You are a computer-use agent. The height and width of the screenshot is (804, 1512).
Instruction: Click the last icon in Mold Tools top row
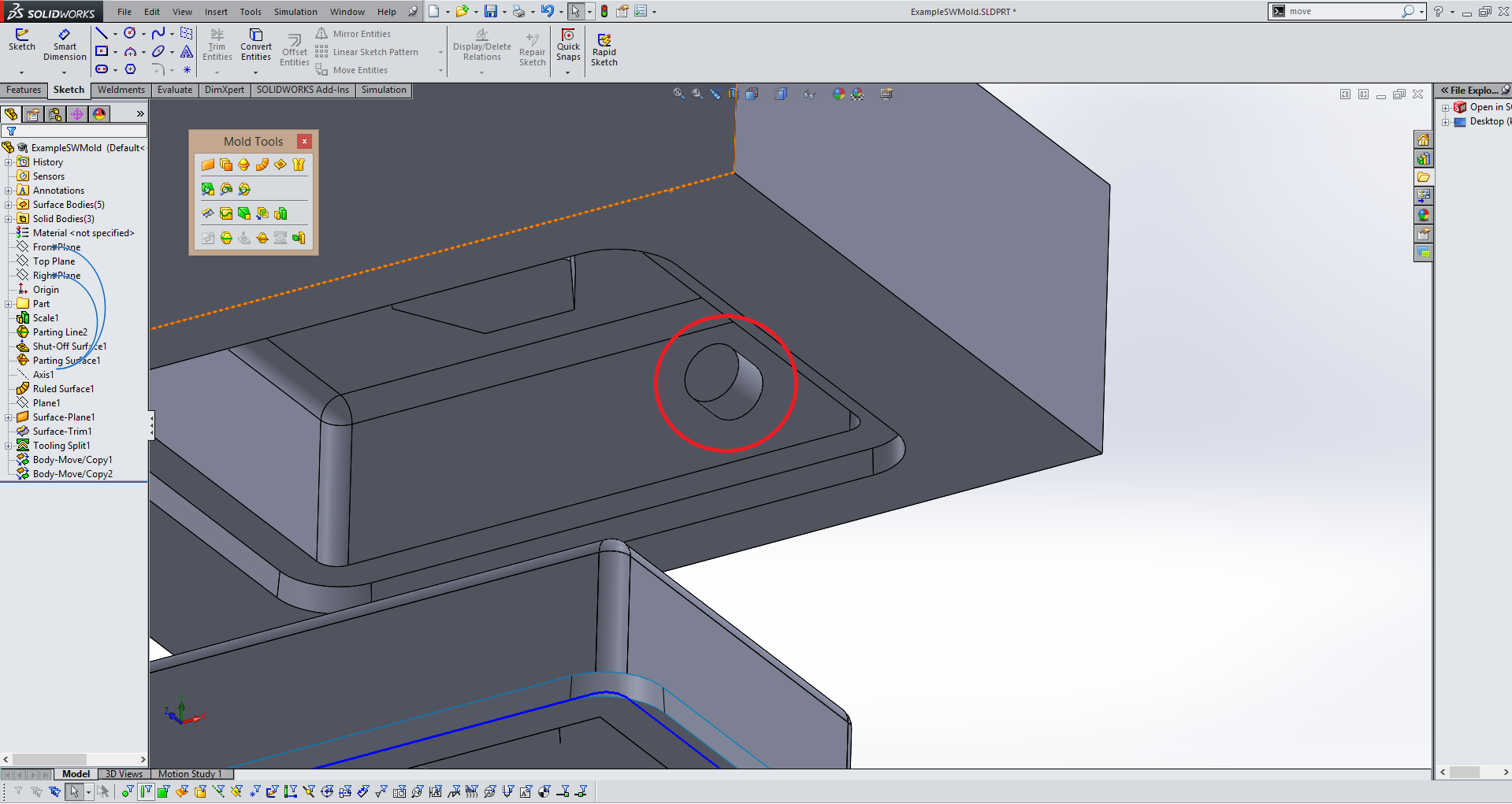tap(299, 165)
